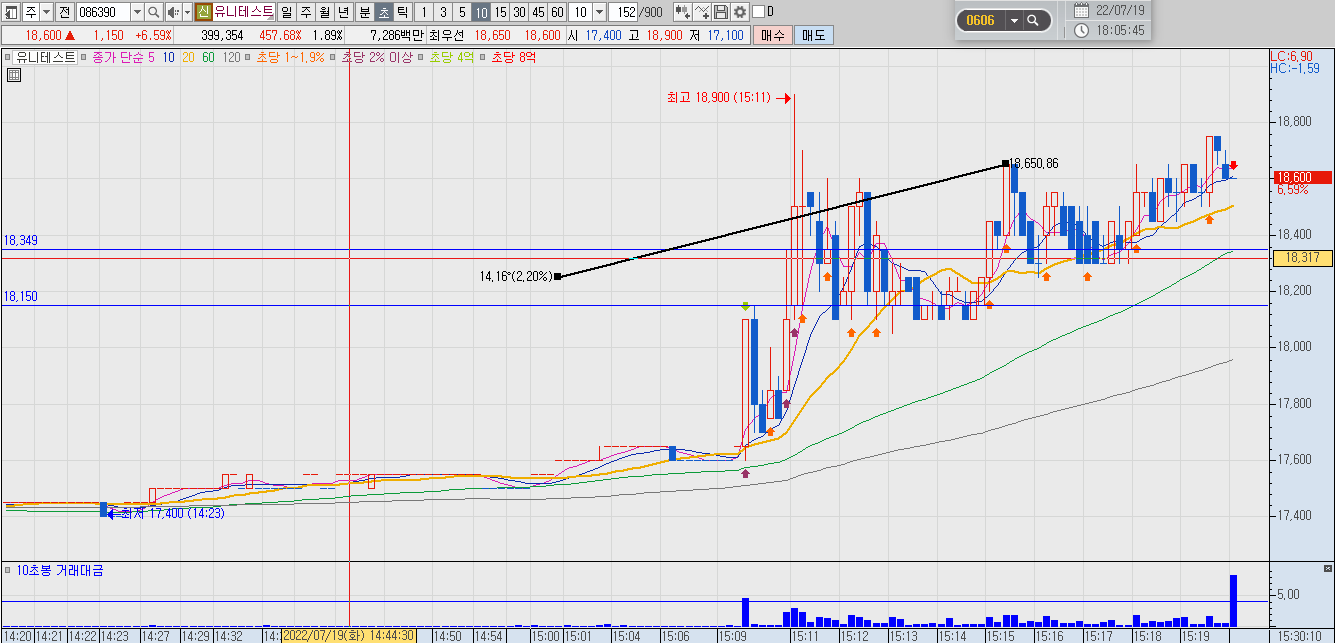Click the add candle indicator icon

(x=682, y=12)
